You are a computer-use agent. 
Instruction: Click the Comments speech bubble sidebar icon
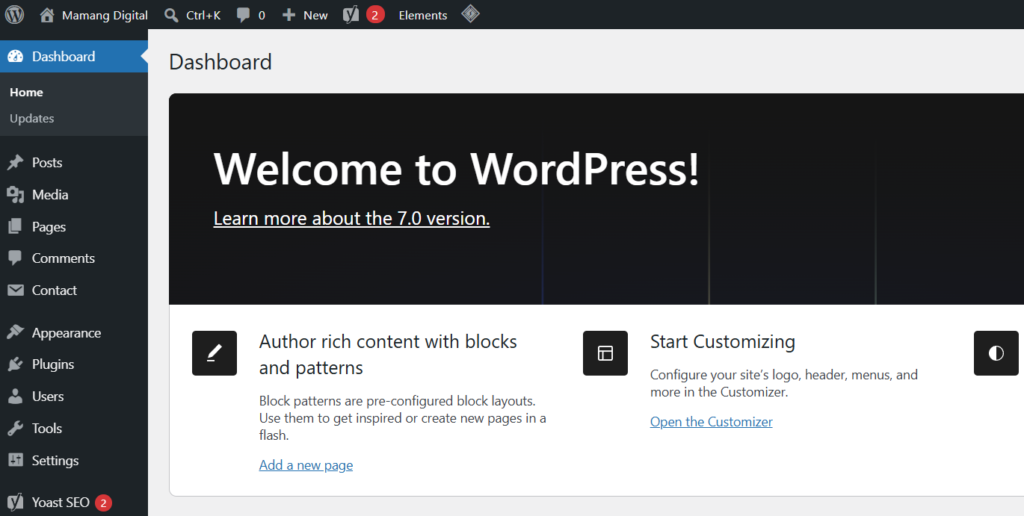[x=15, y=259]
